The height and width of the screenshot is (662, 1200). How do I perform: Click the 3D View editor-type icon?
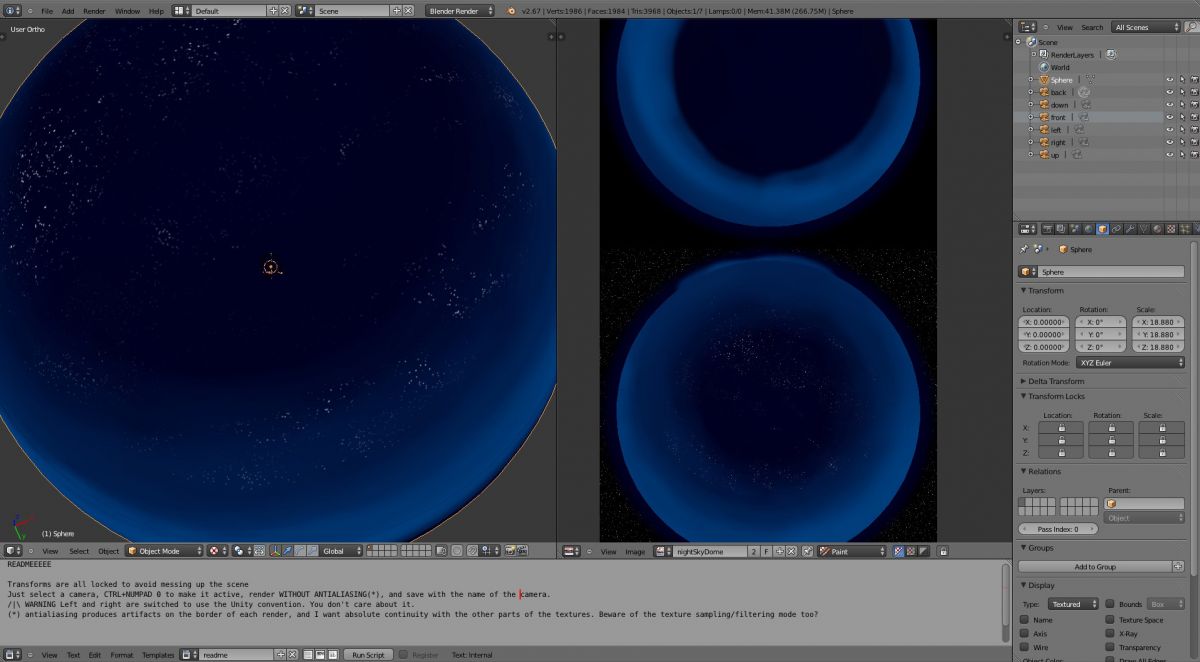pyautogui.click(x=12, y=551)
